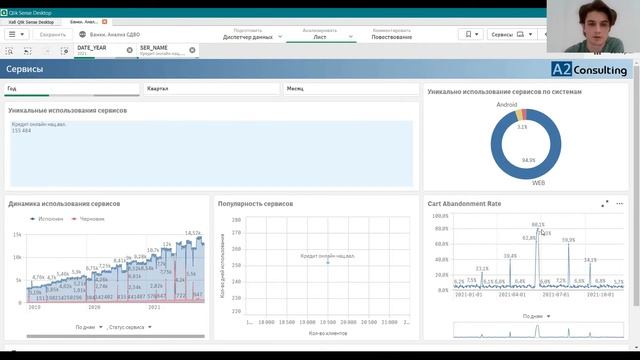Expand the Диспетчер данных dropdown chevron
This screenshot has width=640, height=360.
pyautogui.click(x=280, y=37)
